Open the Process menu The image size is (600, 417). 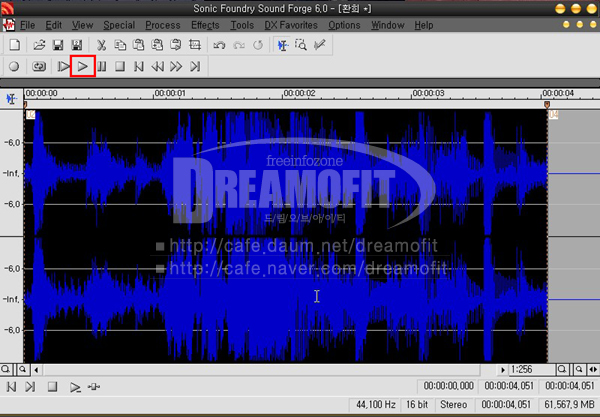coord(163,25)
